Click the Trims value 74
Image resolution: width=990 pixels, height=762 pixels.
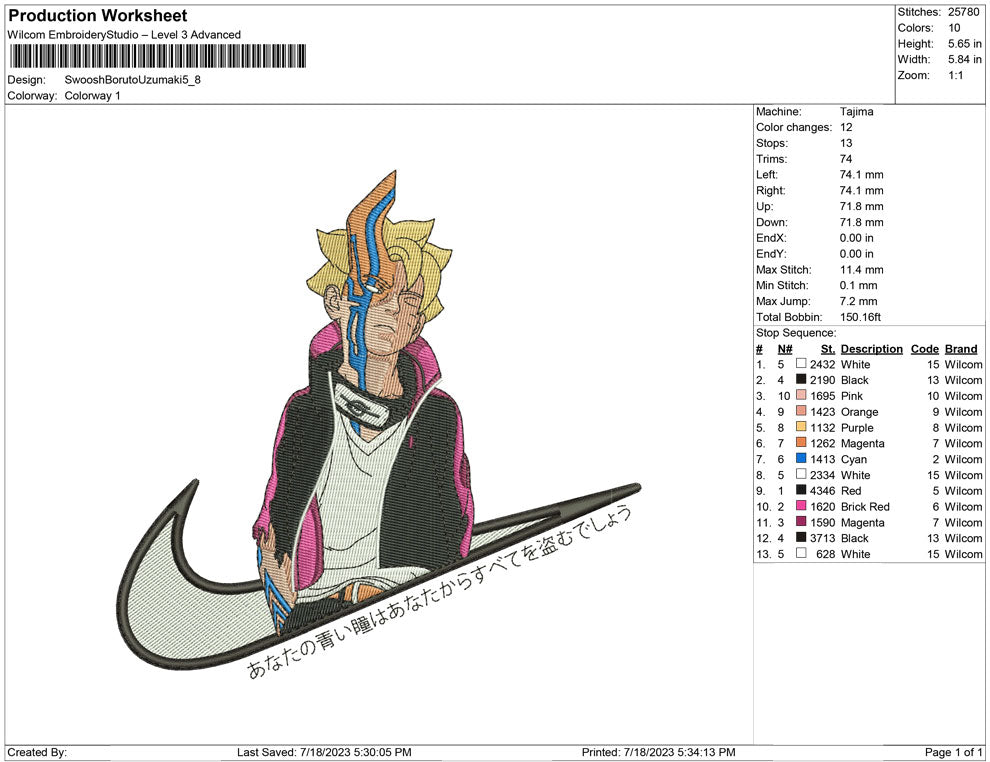click(x=846, y=159)
